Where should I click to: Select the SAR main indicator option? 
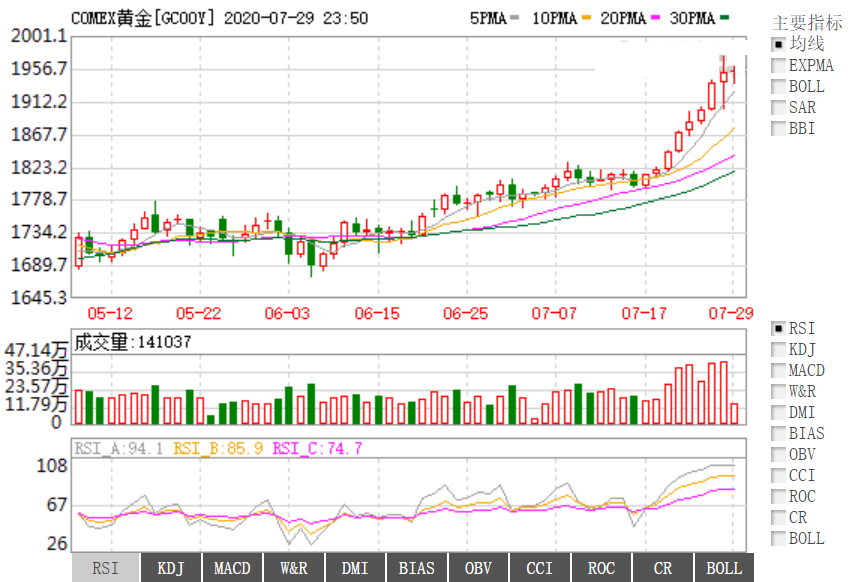pos(778,107)
